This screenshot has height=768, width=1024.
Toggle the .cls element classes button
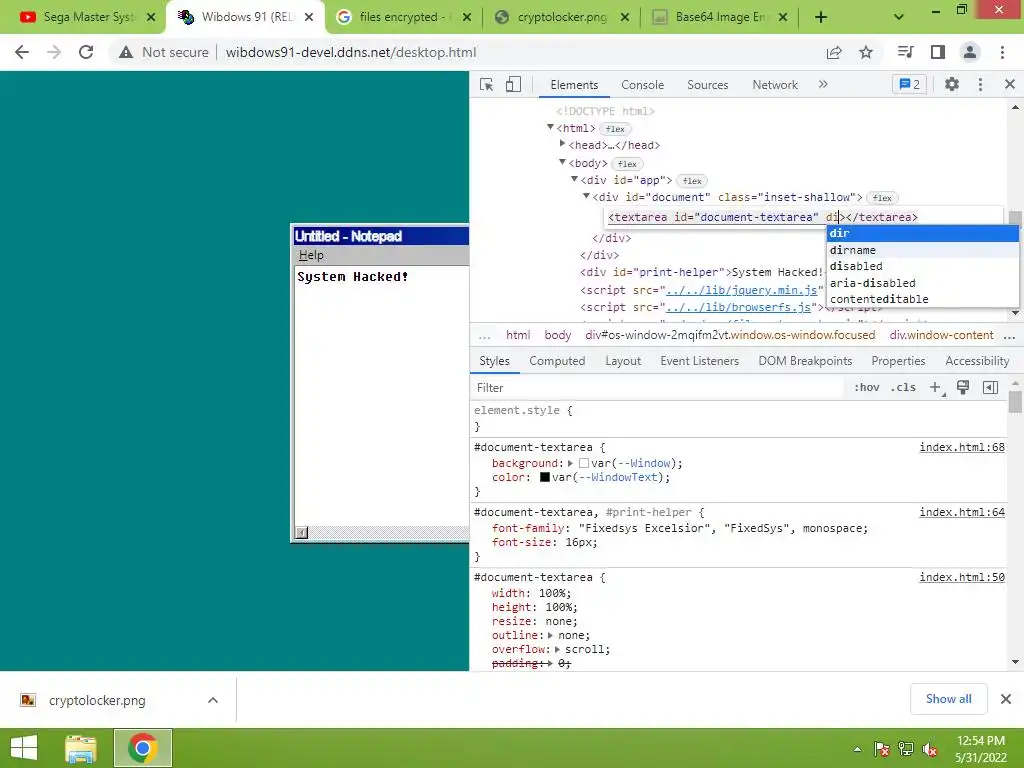pos(903,388)
